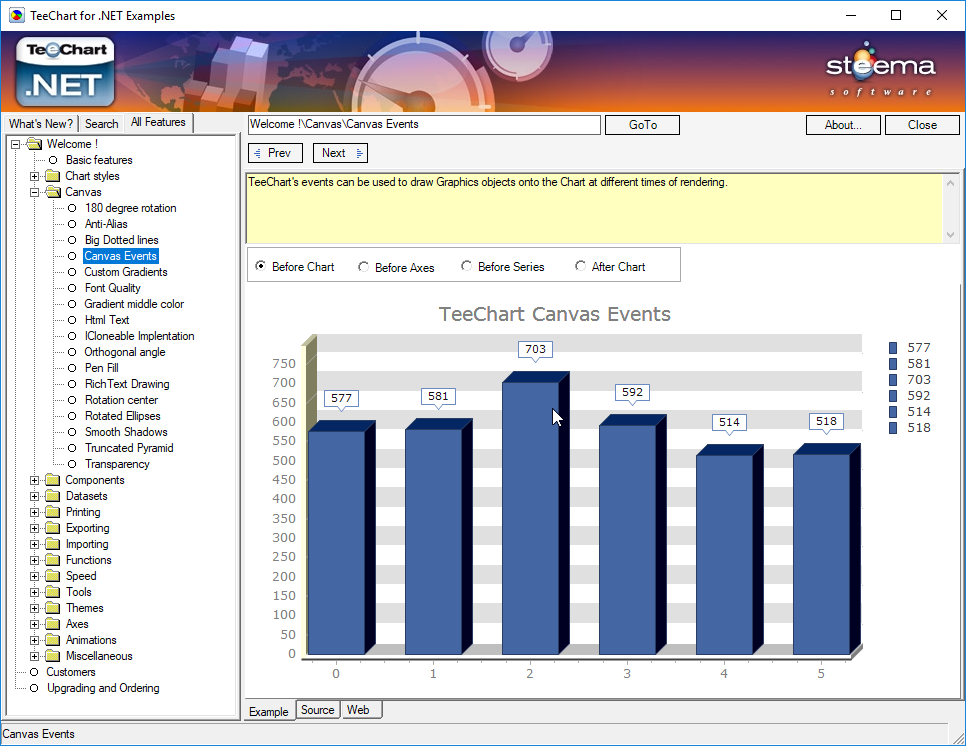Click the bullet icon beside Upgrading and Ordering
Image resolution: width=966 pixels, height=746 pixels.
pos(34,688)
